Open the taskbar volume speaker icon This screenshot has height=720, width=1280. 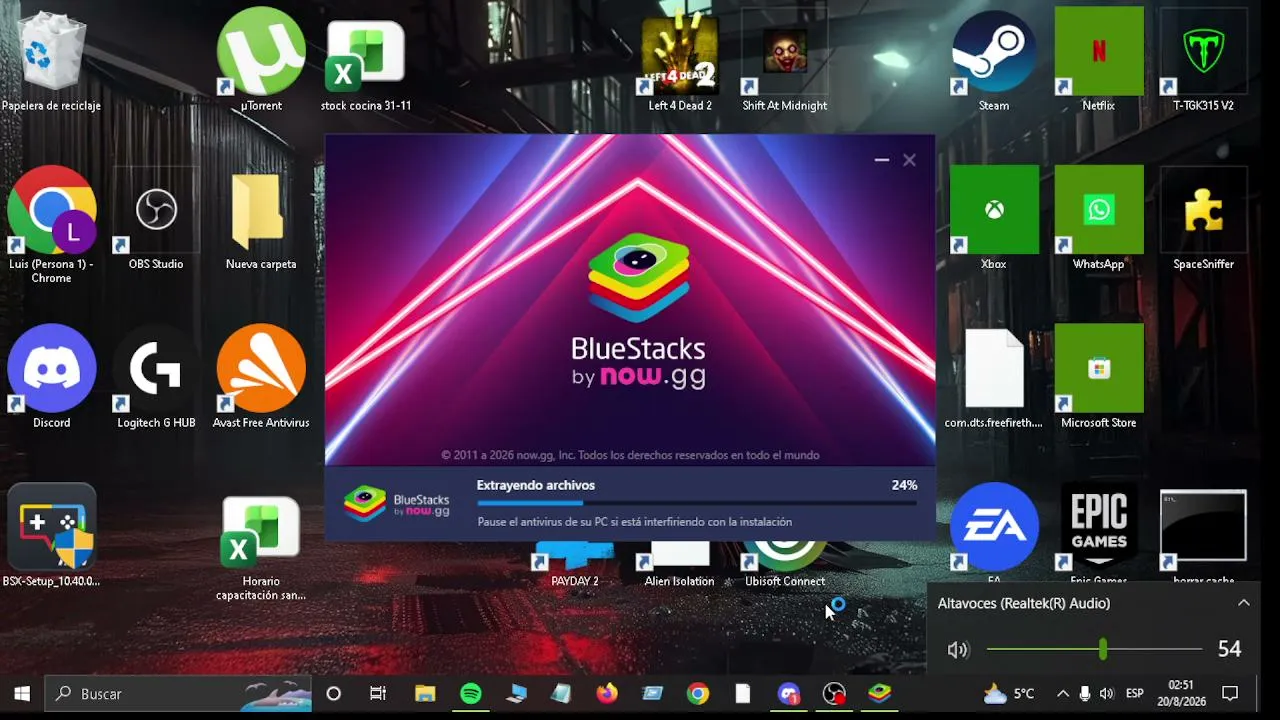pos(1106,693)
